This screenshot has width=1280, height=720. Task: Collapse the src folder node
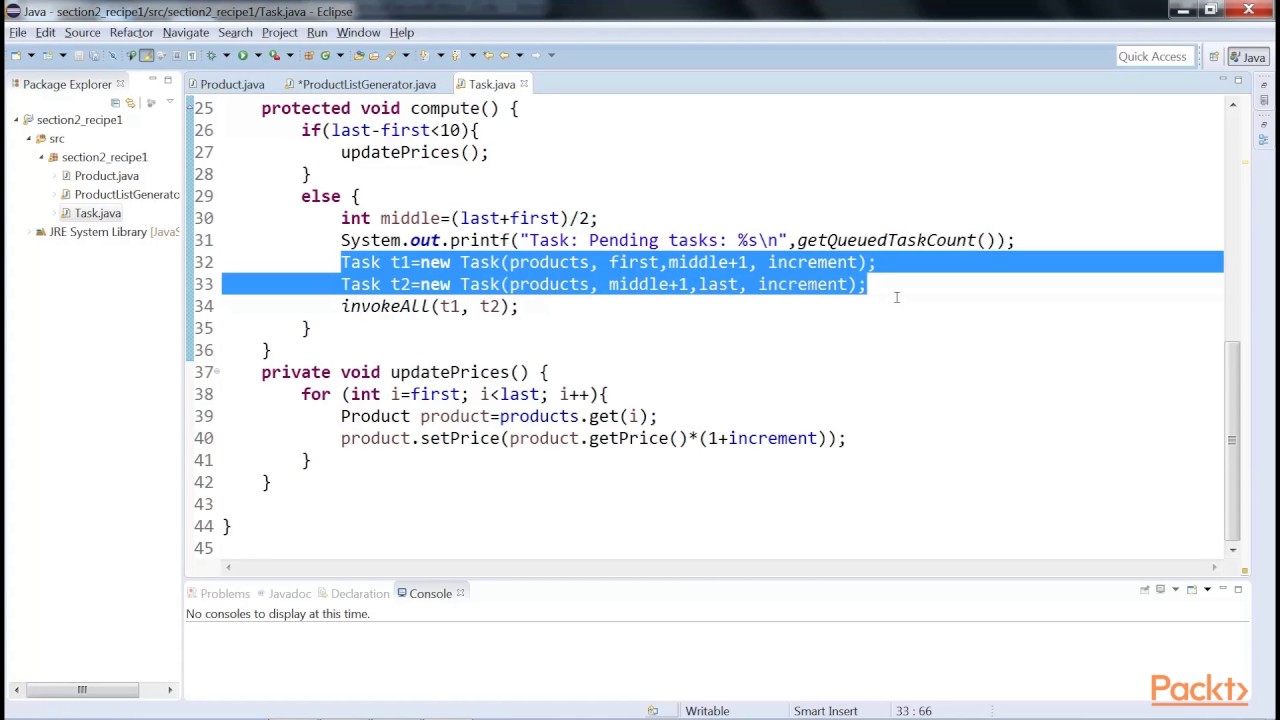pos(29,139)
